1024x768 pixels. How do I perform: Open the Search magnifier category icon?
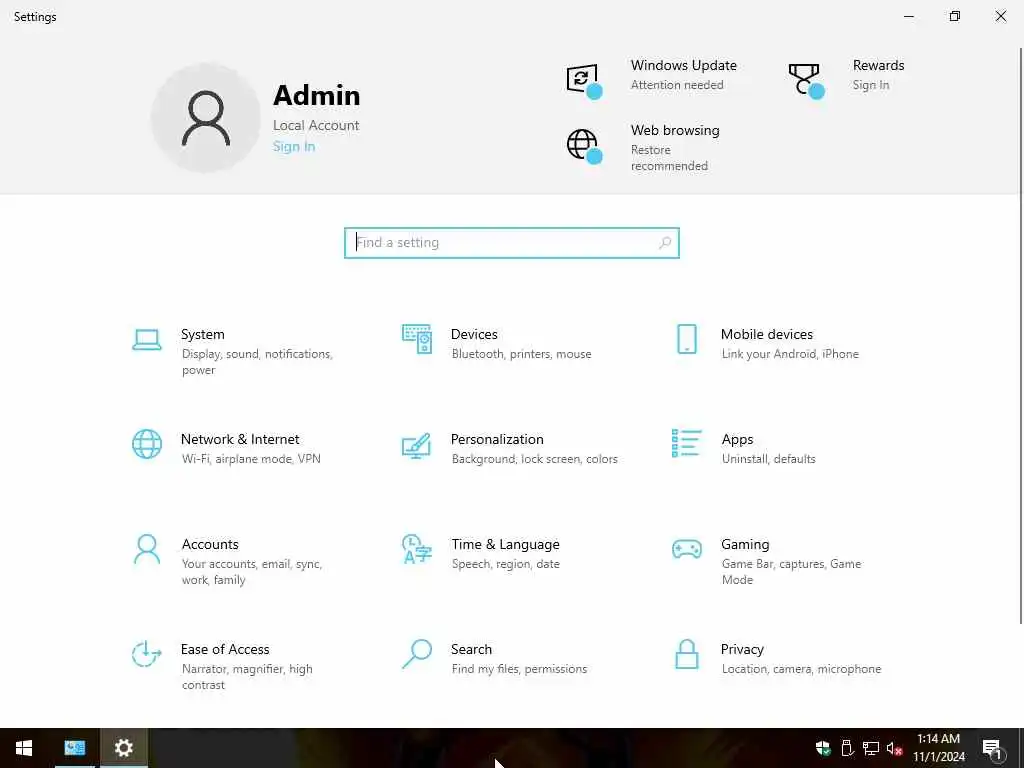pyautogui.click(x=417, y=654)
